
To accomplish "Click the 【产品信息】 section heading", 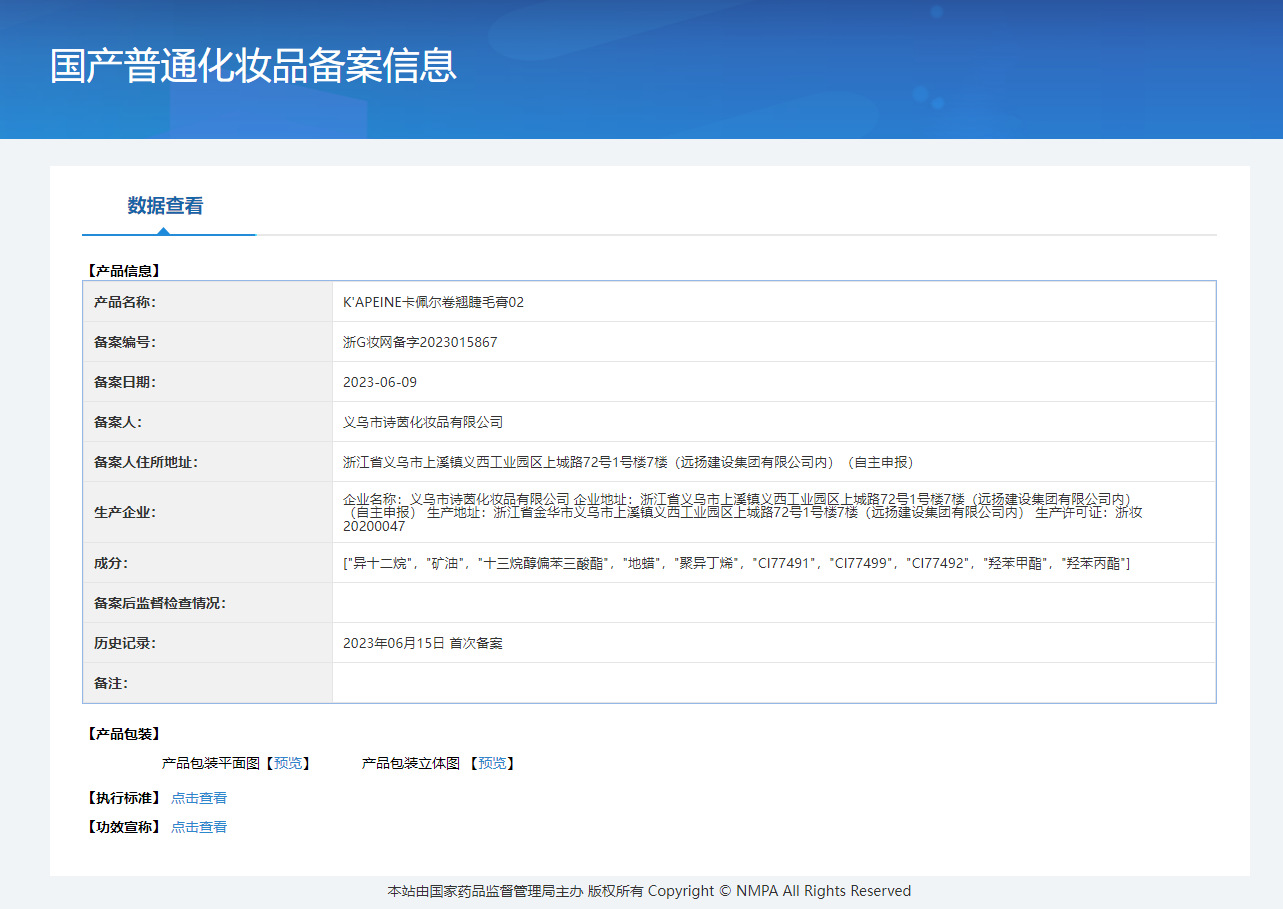I will point(124,270).
